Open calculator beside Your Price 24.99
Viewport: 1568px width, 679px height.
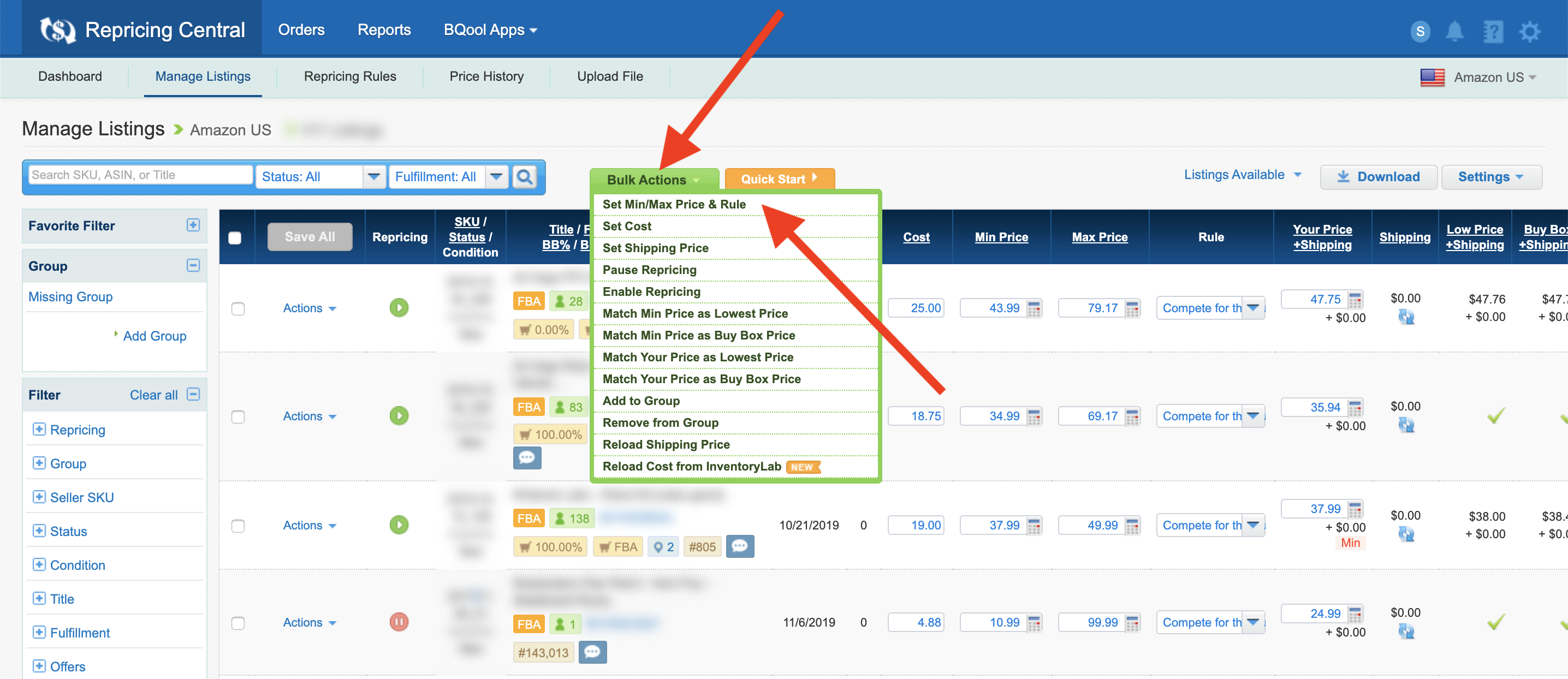pyautogui.click(x=1355, y=614)
